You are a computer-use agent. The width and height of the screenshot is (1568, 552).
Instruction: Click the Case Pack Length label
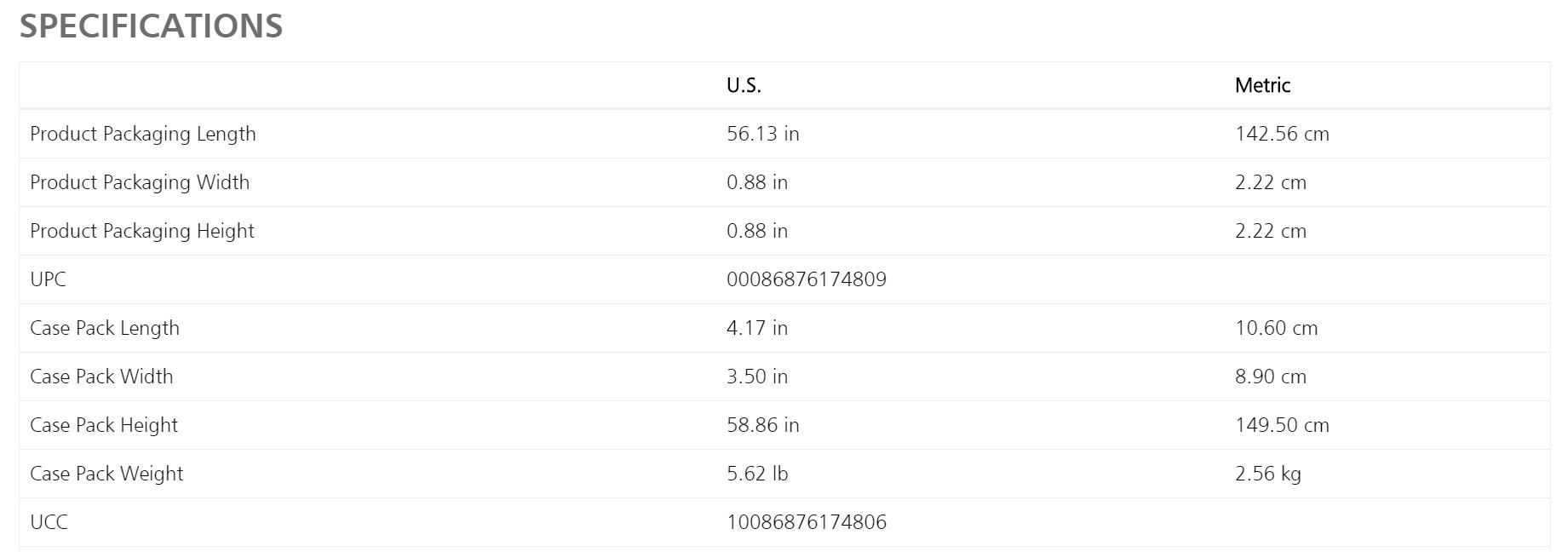pyautogui.click(x=105, y=328)
